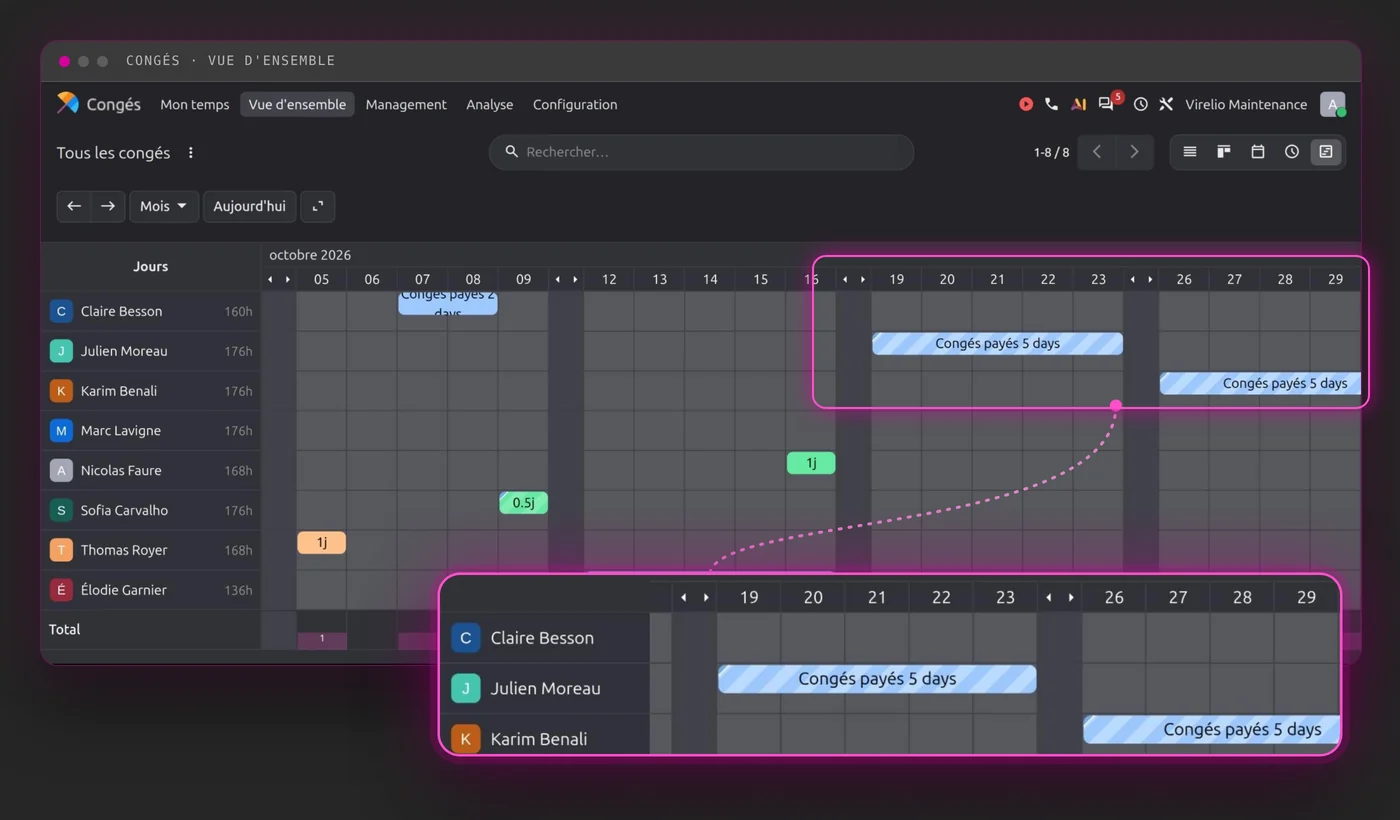Click the Aujourd'hui button
Viewport: 1400px width, 820px height.
coord(250,206)
